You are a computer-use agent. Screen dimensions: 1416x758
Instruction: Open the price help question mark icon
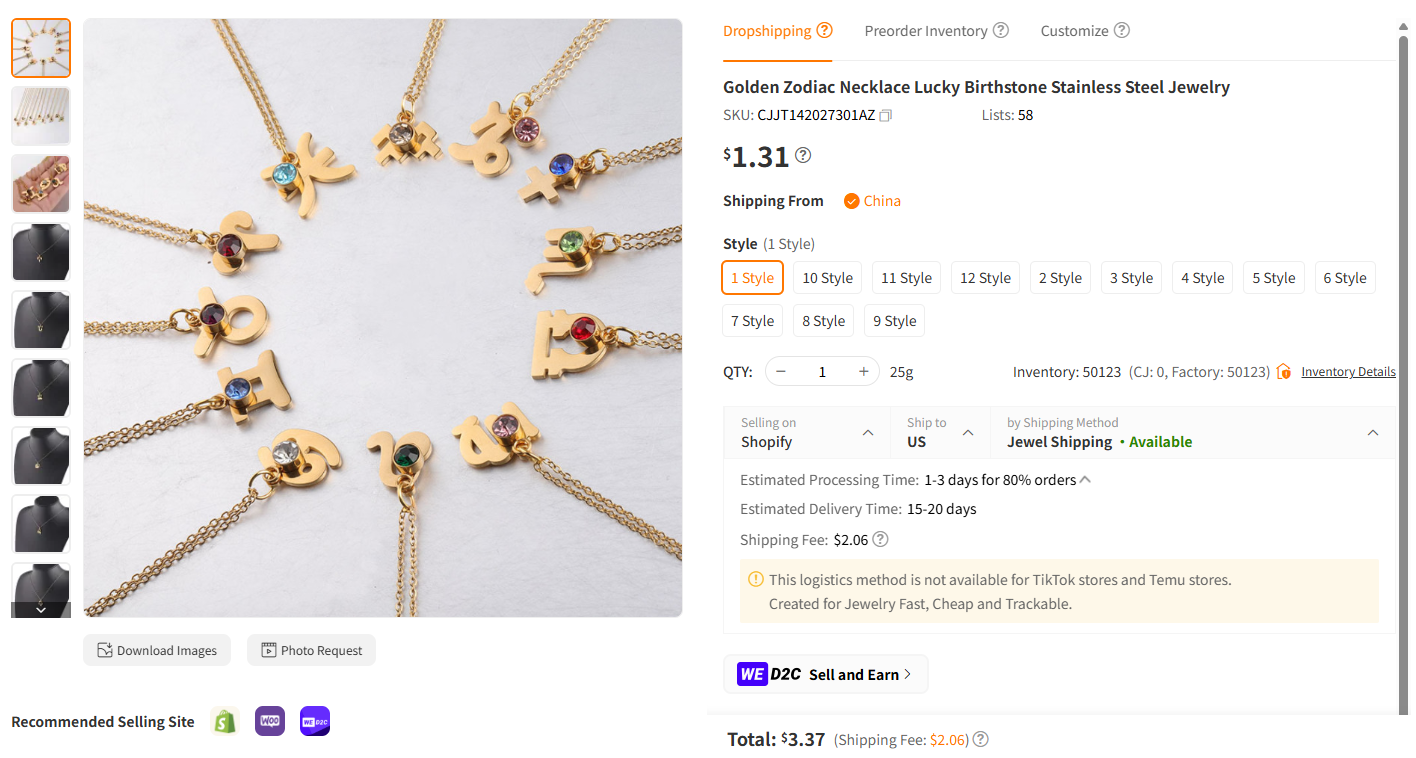(x=802, y=155)
